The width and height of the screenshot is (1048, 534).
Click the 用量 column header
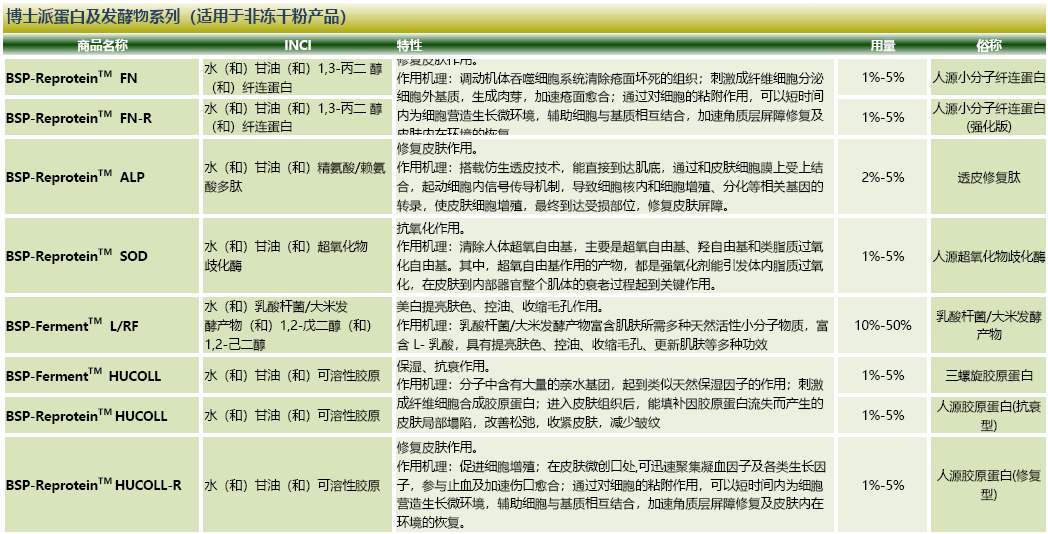pyautogui.click(x=882, y=46)
